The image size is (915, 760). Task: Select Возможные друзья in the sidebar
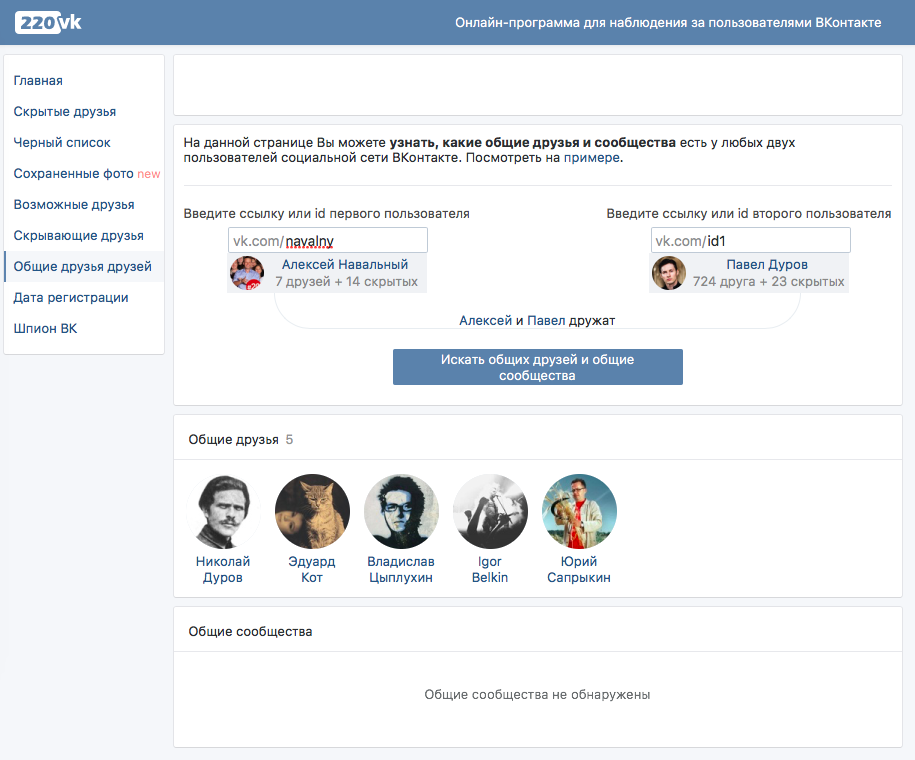coord(74,204)
